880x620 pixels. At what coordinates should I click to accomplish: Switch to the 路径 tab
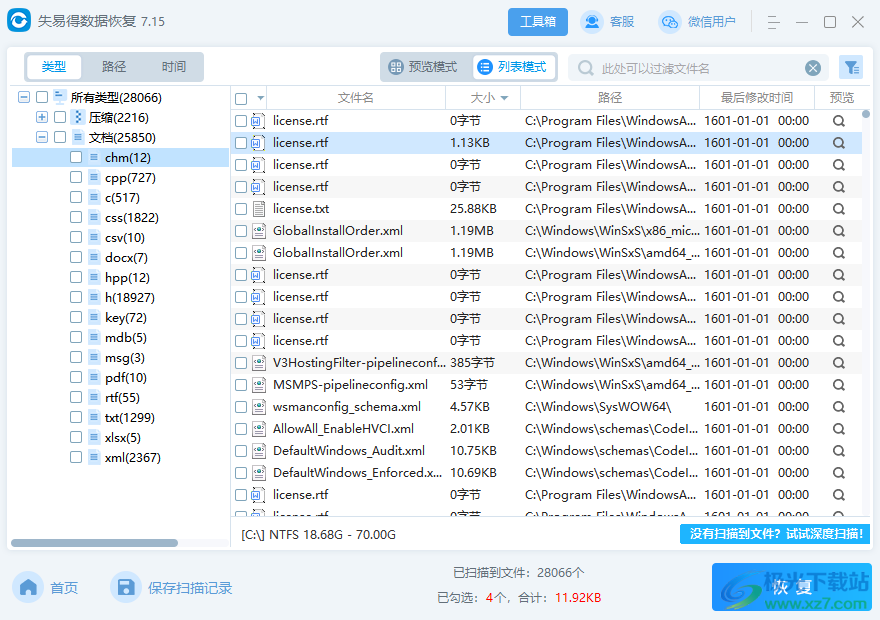[114, 67]
